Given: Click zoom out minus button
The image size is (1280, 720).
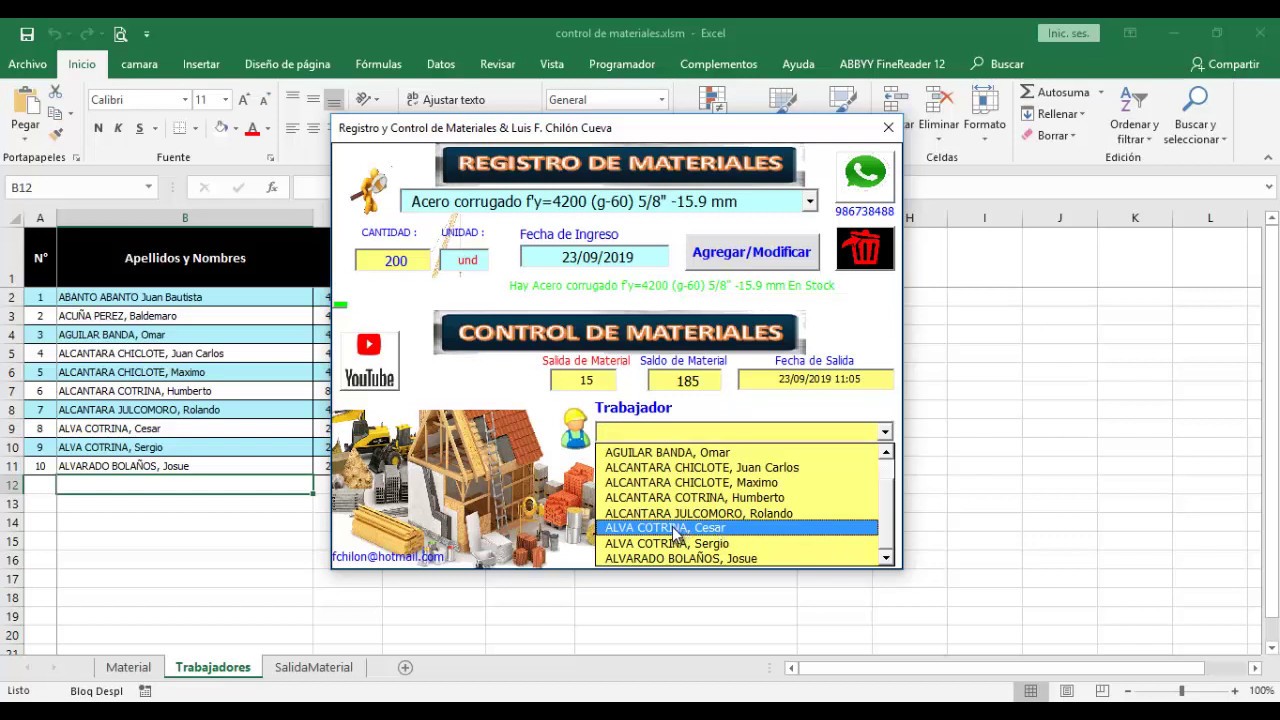Looking at the screenshot, I should point(1128,691).
